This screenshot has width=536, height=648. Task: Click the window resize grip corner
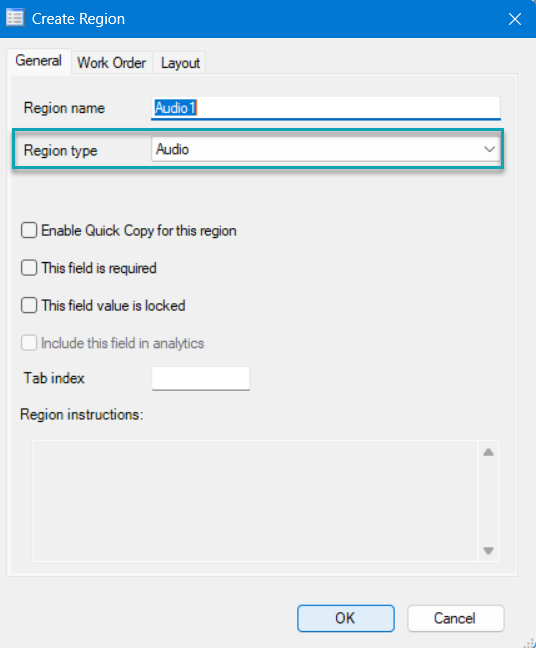pos(529,641)
